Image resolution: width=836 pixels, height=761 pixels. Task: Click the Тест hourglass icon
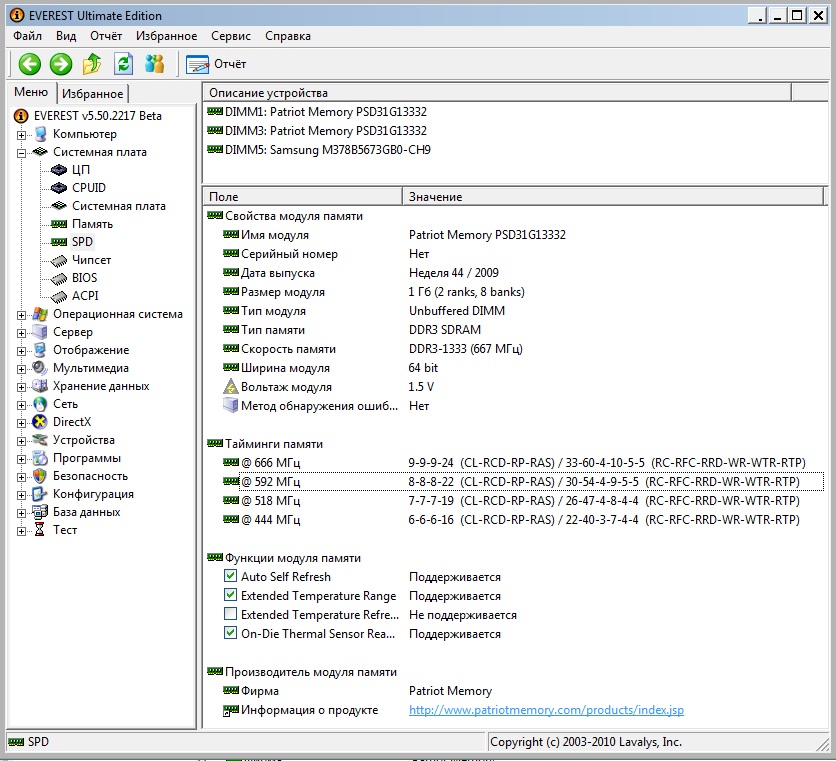point(39,530)
